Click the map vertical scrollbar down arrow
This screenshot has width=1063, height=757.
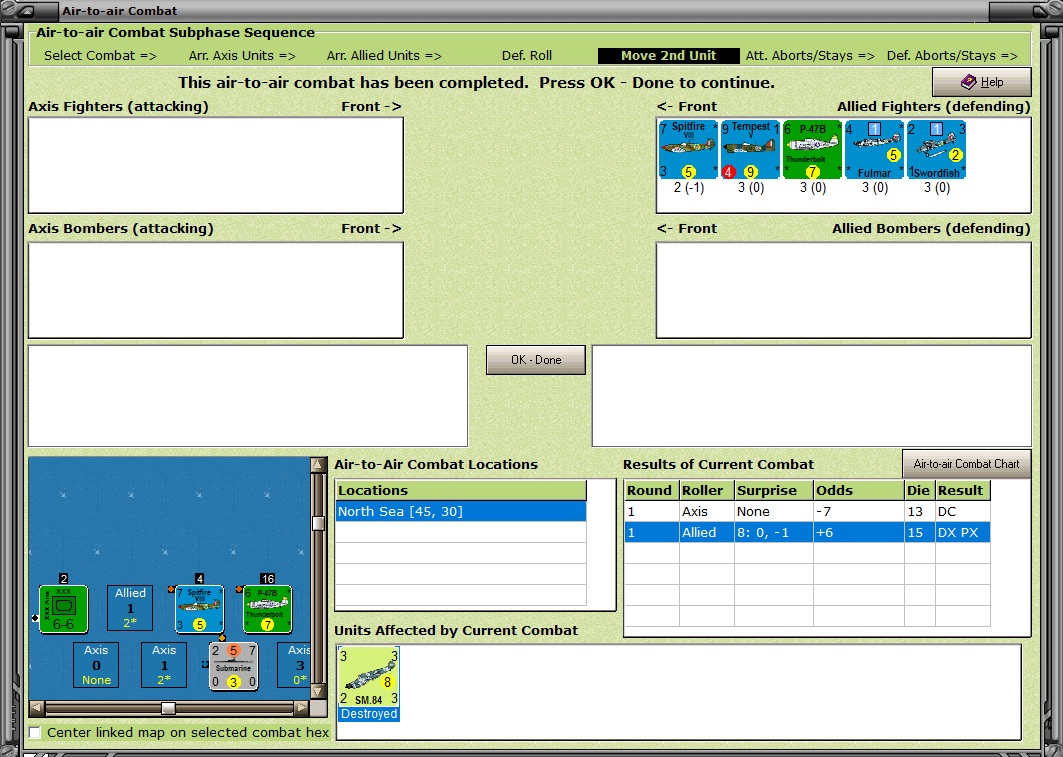[317, 692]
